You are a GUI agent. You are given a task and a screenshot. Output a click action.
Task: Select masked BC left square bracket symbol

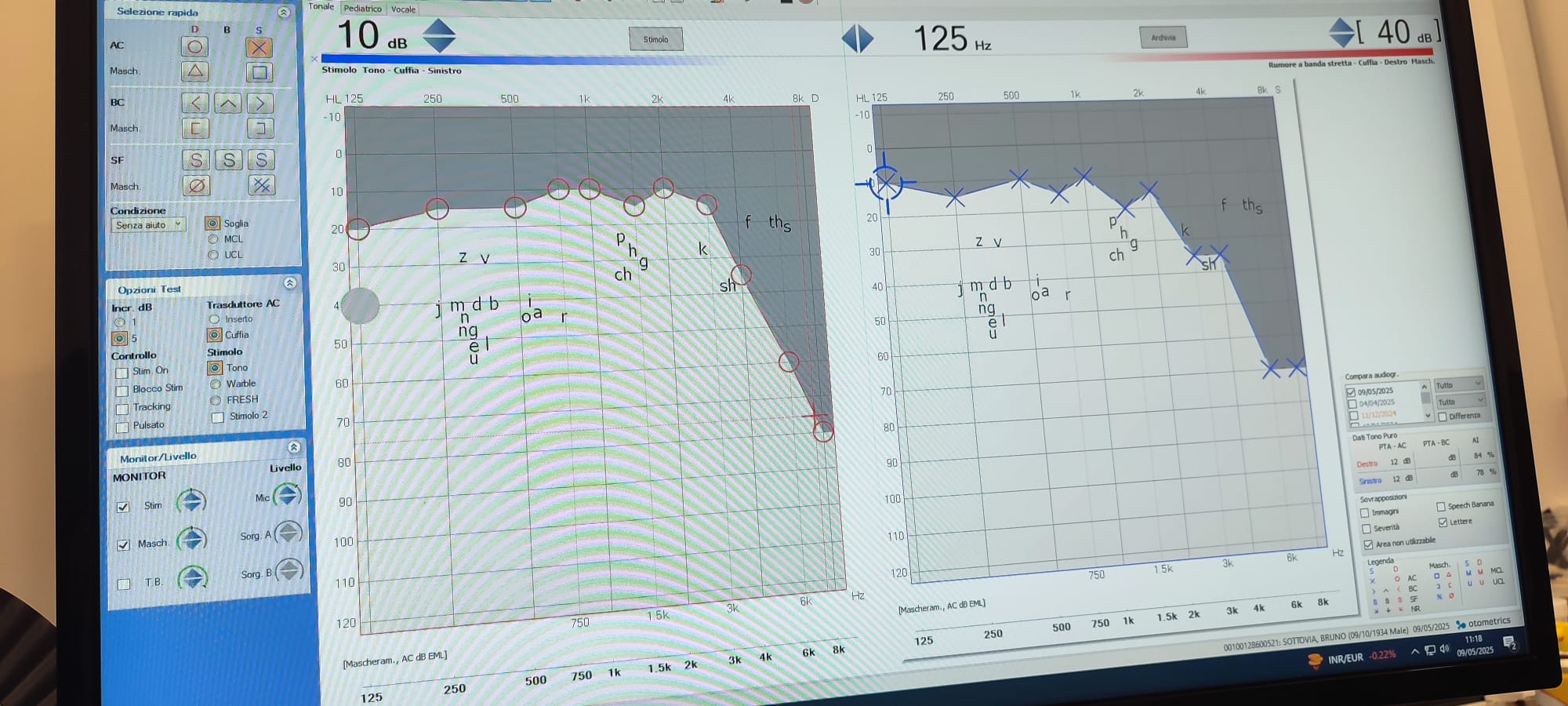[x=260, y=129]
